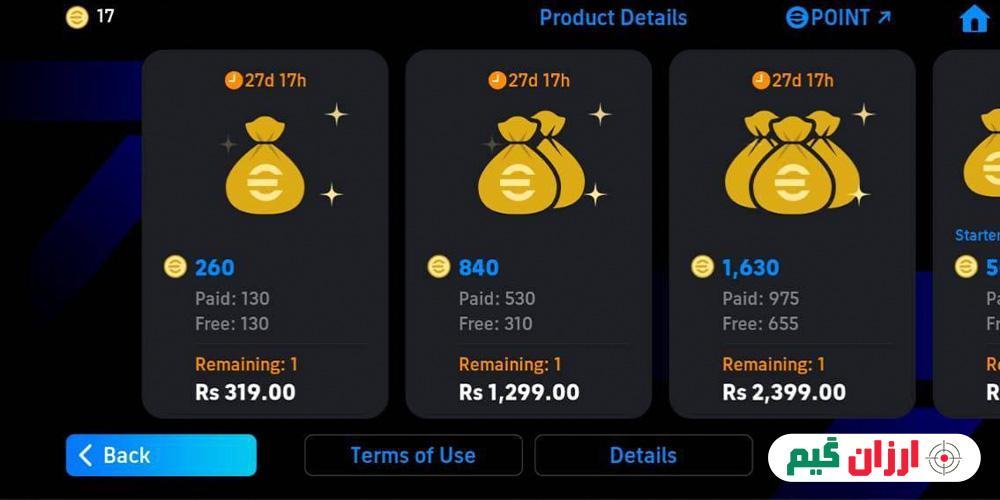Tap the coin icon beside 1,630

[702, 267]
